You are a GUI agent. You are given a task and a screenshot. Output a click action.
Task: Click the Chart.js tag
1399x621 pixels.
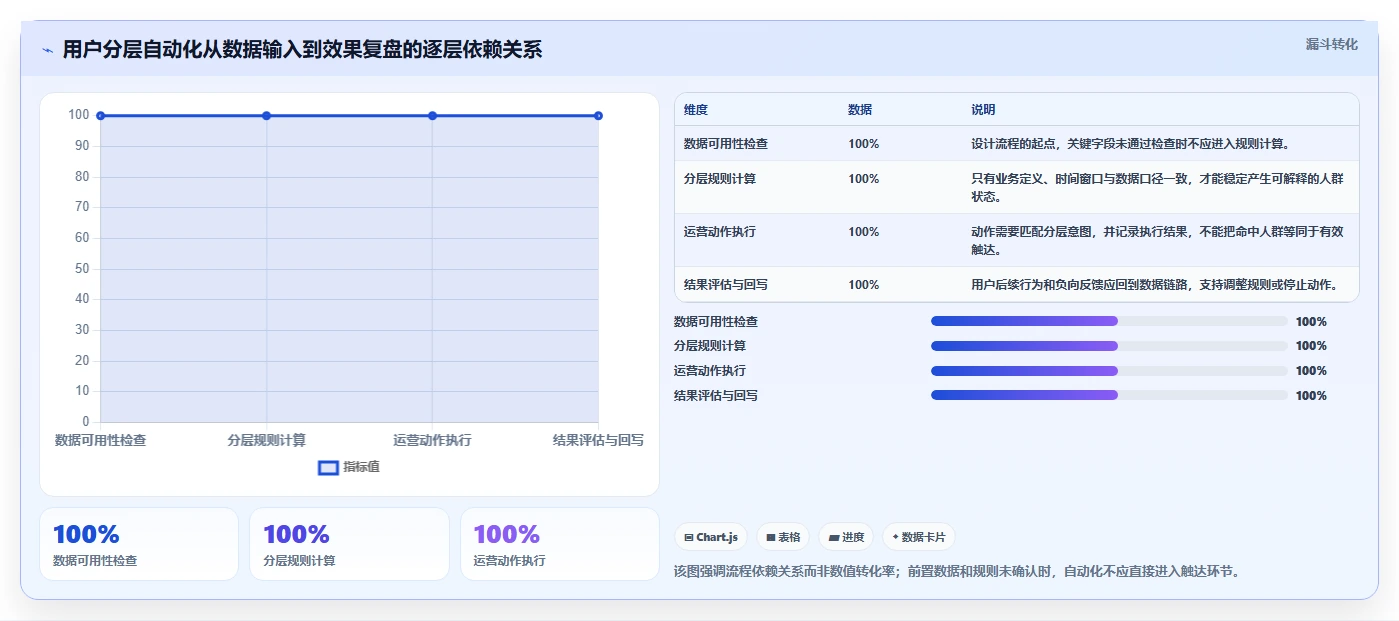click(711, 537)
